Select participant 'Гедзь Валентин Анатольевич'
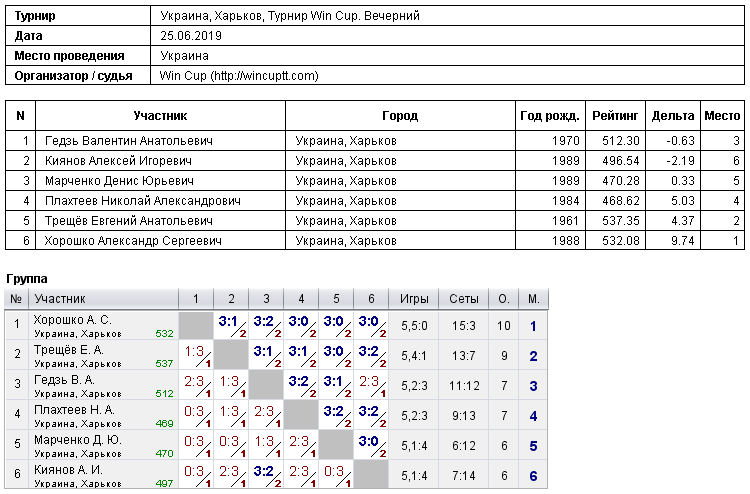Image resolution: width=750 pixels, height=494 pixels. [129, 141]
